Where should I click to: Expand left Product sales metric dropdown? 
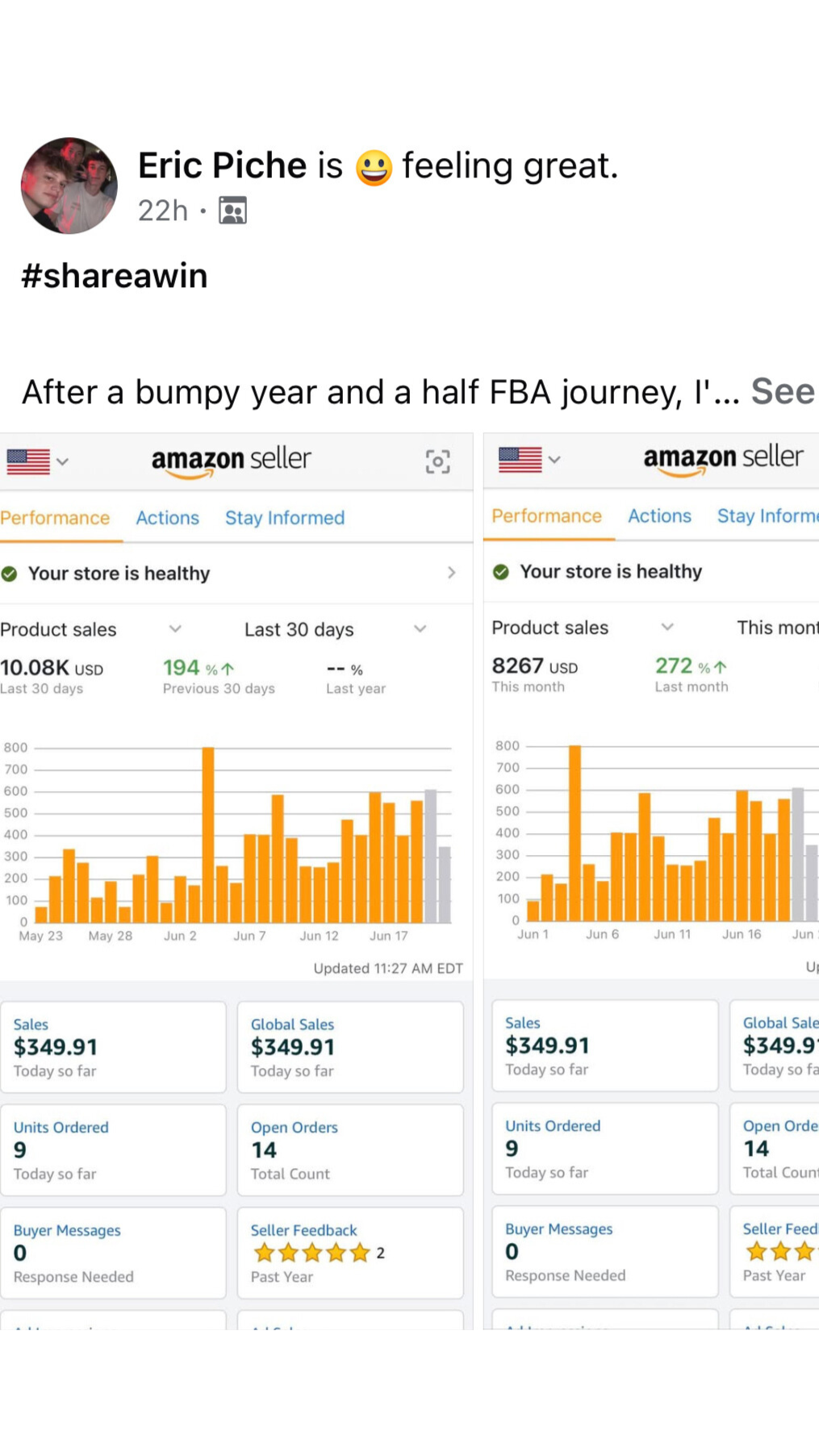174,629
